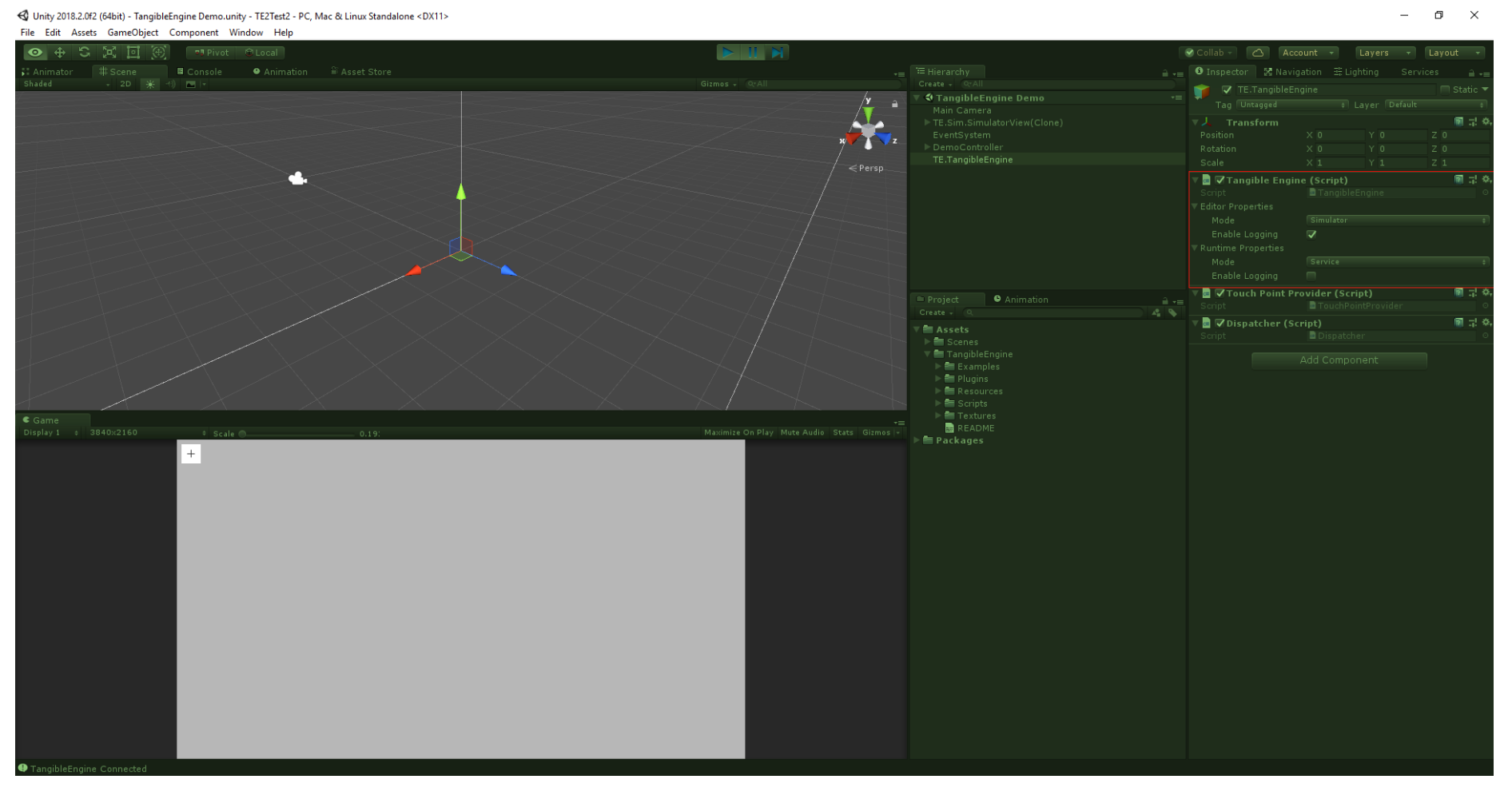Toggle Local handle rotation

(261, 53)
